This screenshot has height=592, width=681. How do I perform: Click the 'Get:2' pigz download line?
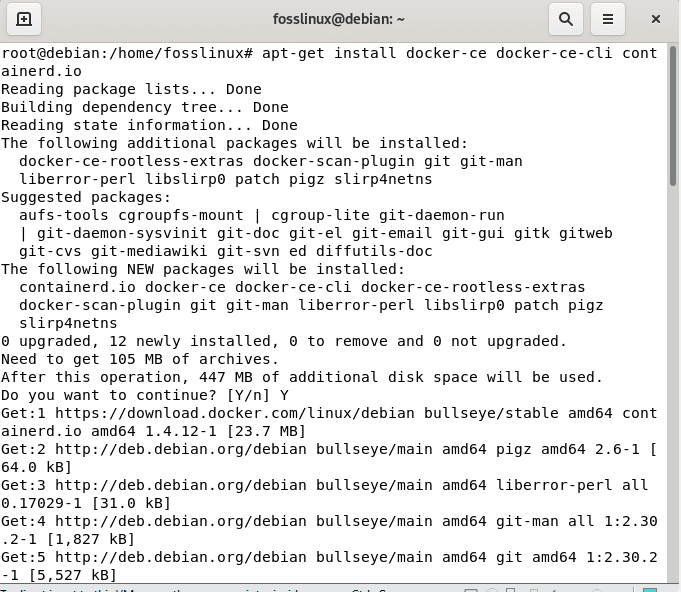pos(329,449)
